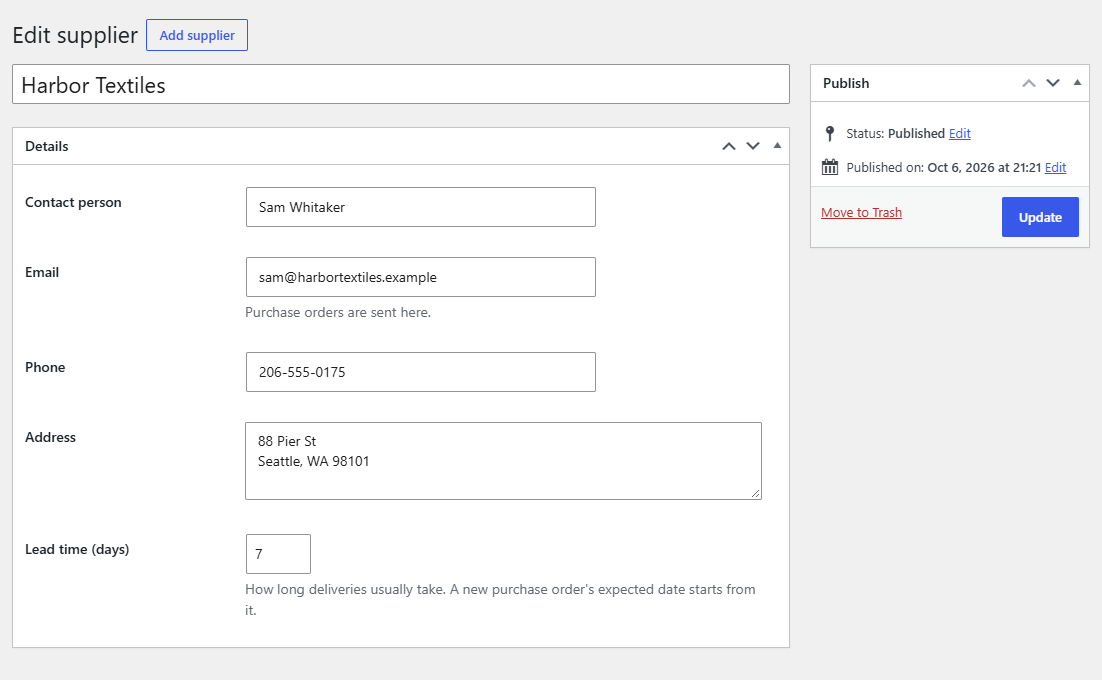Image resolution: width=1102 pixels, height=680 pixels.
Task: Click inside the Address textarea
Action: tap(503, 461)
